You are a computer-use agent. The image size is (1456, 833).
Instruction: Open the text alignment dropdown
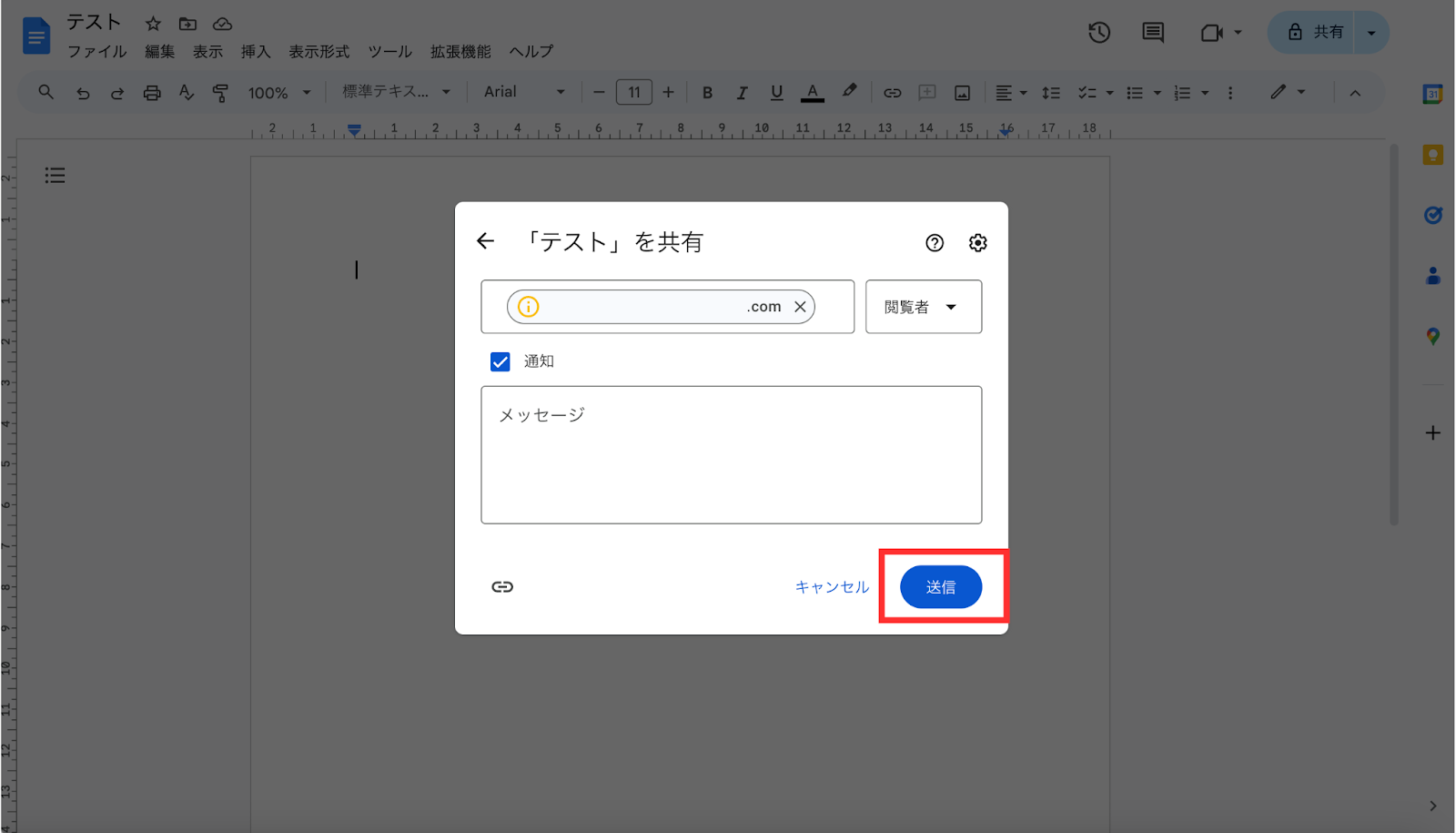1010,93
